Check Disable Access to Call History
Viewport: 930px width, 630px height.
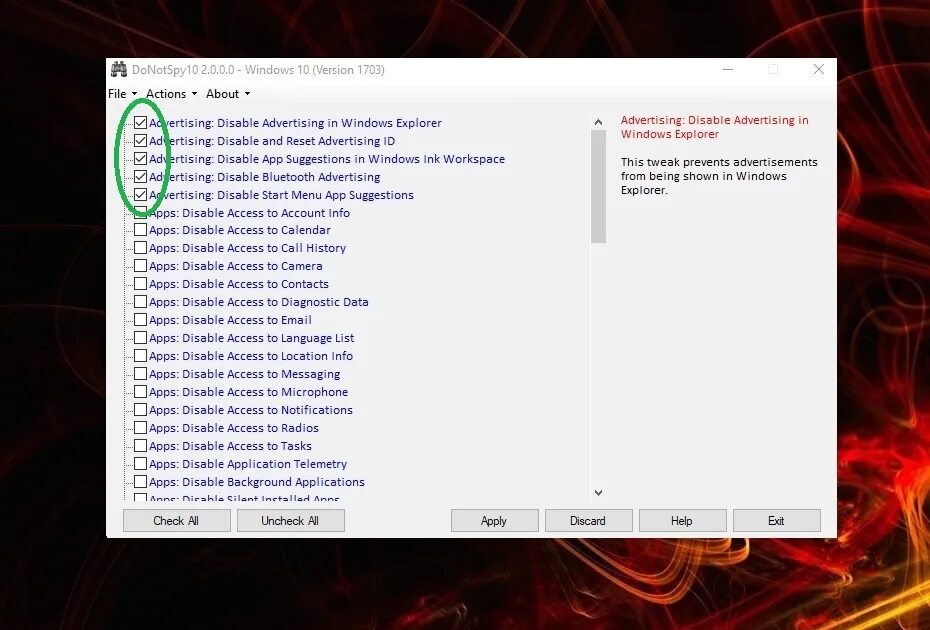tap(141, 247)
